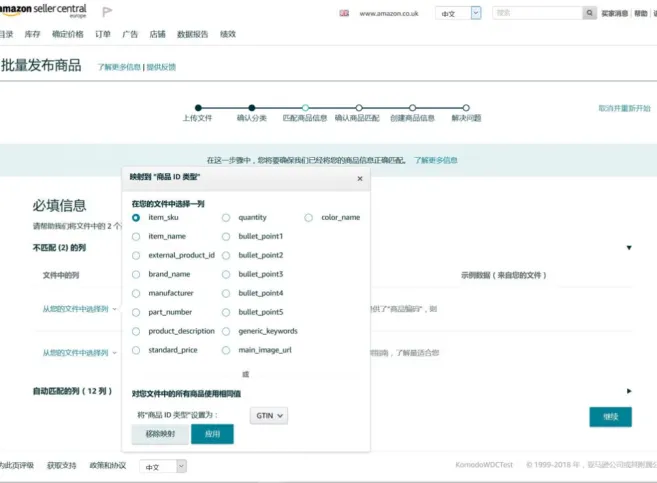Click the 匹配商品信息 progress step marker
The height and width of the screenshot is (483, 657).
click(305, 108)
